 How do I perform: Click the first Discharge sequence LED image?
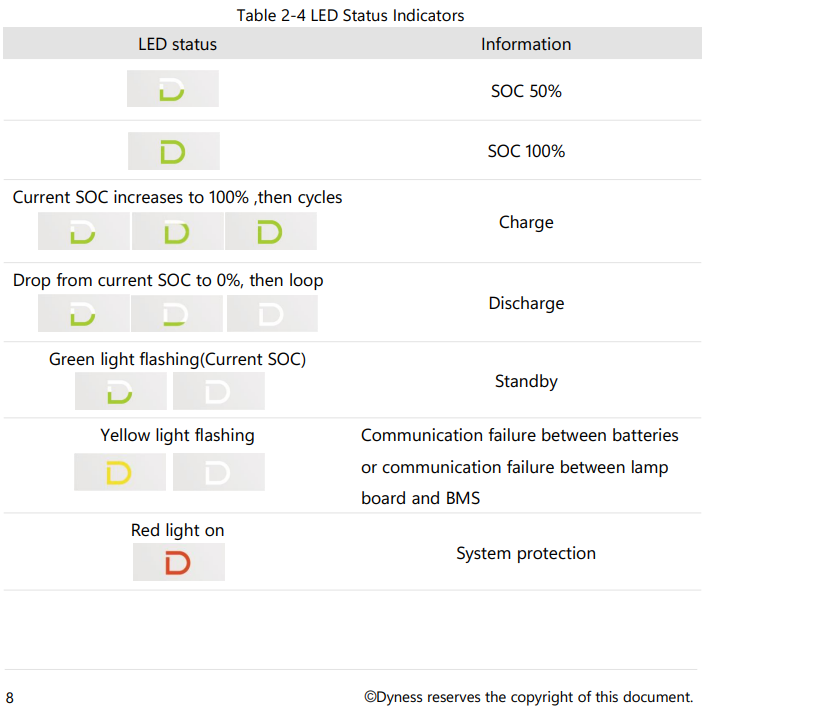tap(83, 315)
